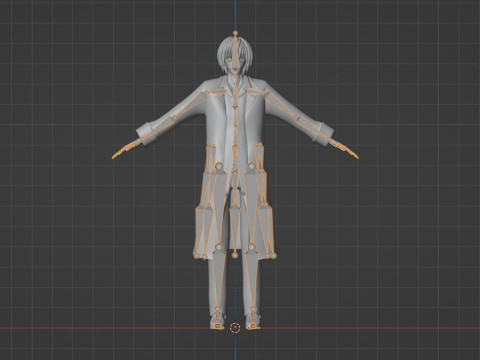Select the center coat bone's bottom joint sphere
The width and height of the screenshot is (480, 360).
coord(235,255)
